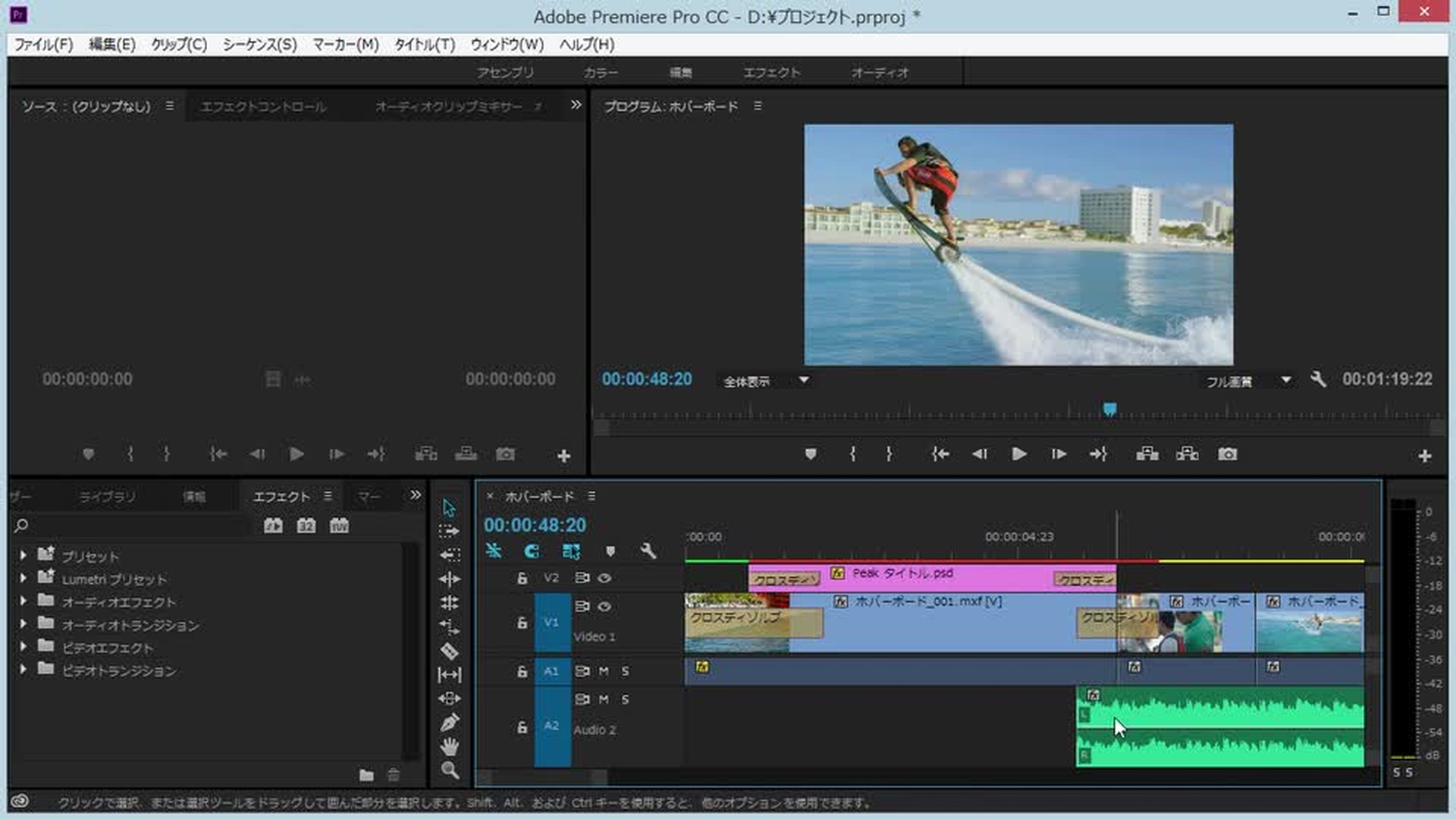Open the フル画質 resolution dropdown
1456x819 pixels.
[x=1285, y=380]
